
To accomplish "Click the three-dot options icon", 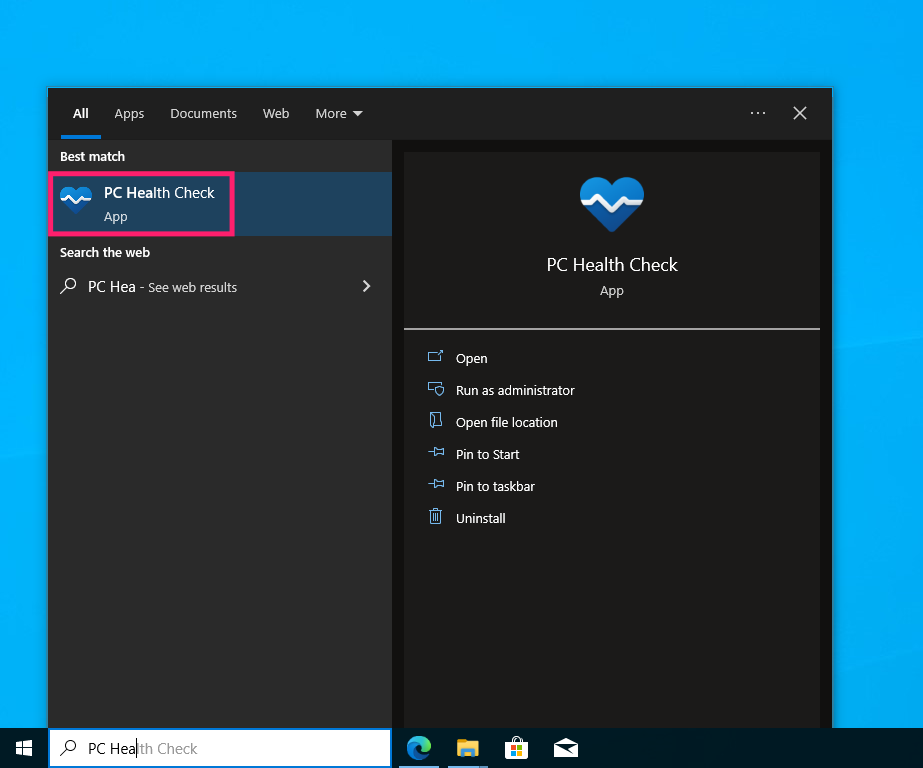I will click(x=758, y=113).
